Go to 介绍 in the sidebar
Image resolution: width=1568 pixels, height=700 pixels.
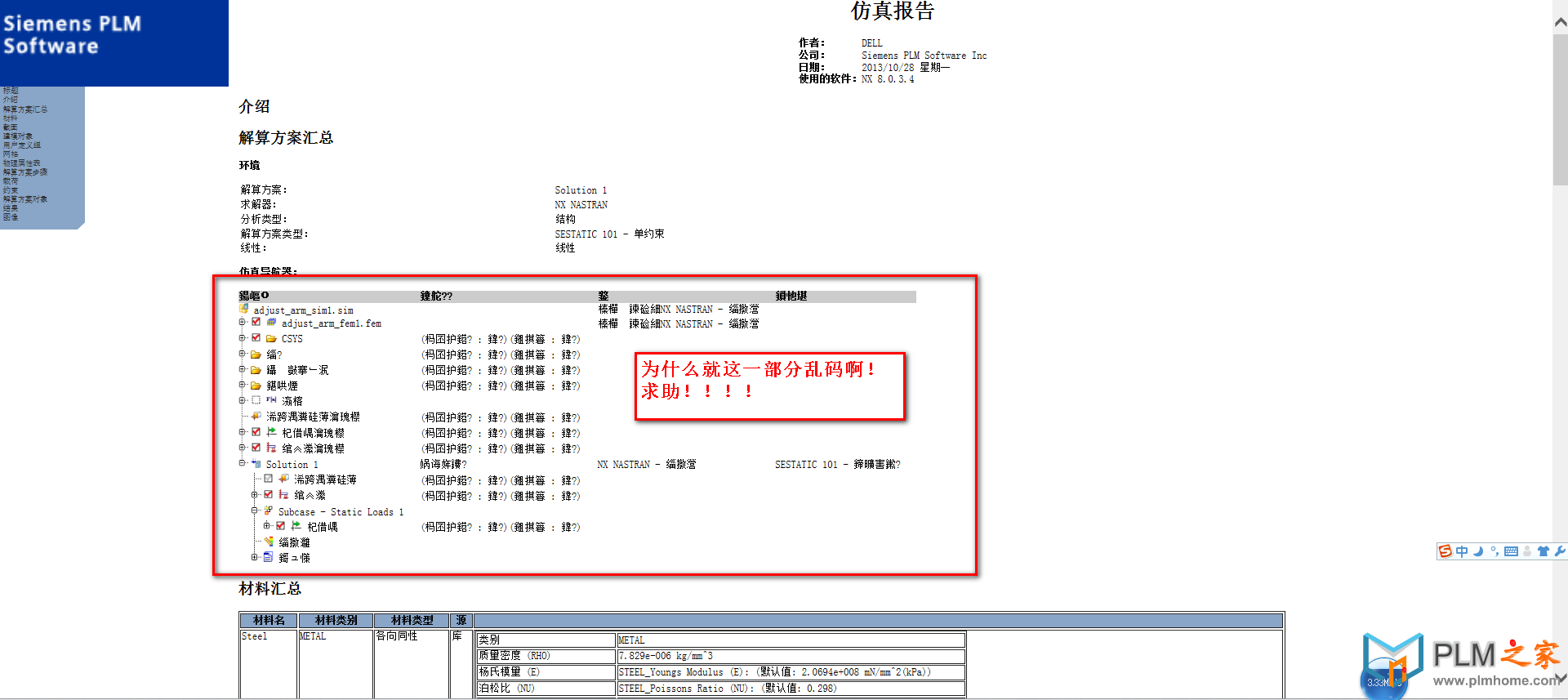[10, 100]
